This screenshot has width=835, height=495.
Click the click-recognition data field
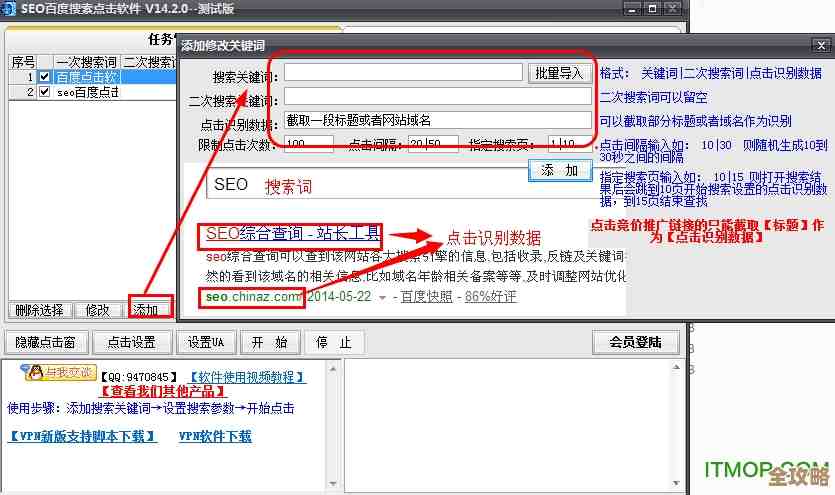pos(438,120)
